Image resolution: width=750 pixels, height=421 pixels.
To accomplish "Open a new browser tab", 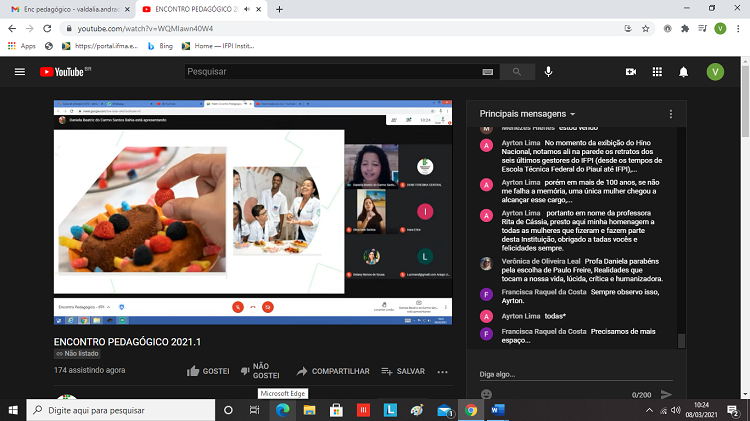I will [279, 9].
